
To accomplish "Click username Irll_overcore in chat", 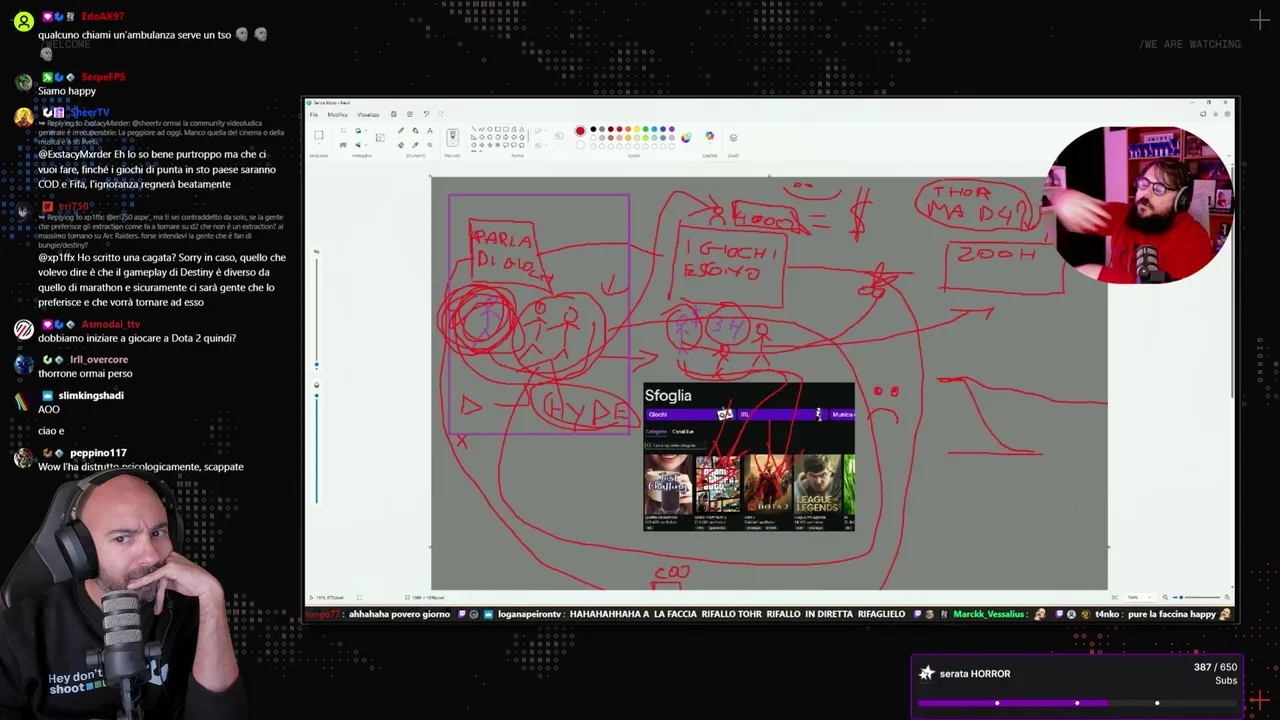I will (99, 359).
